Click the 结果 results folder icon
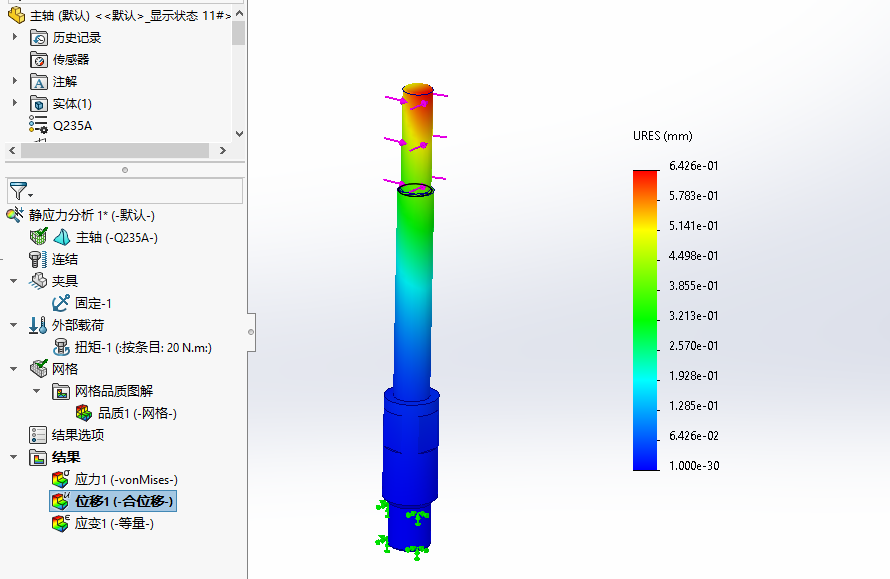The width and height of the screenshot is (890, 579). (38, 458)
